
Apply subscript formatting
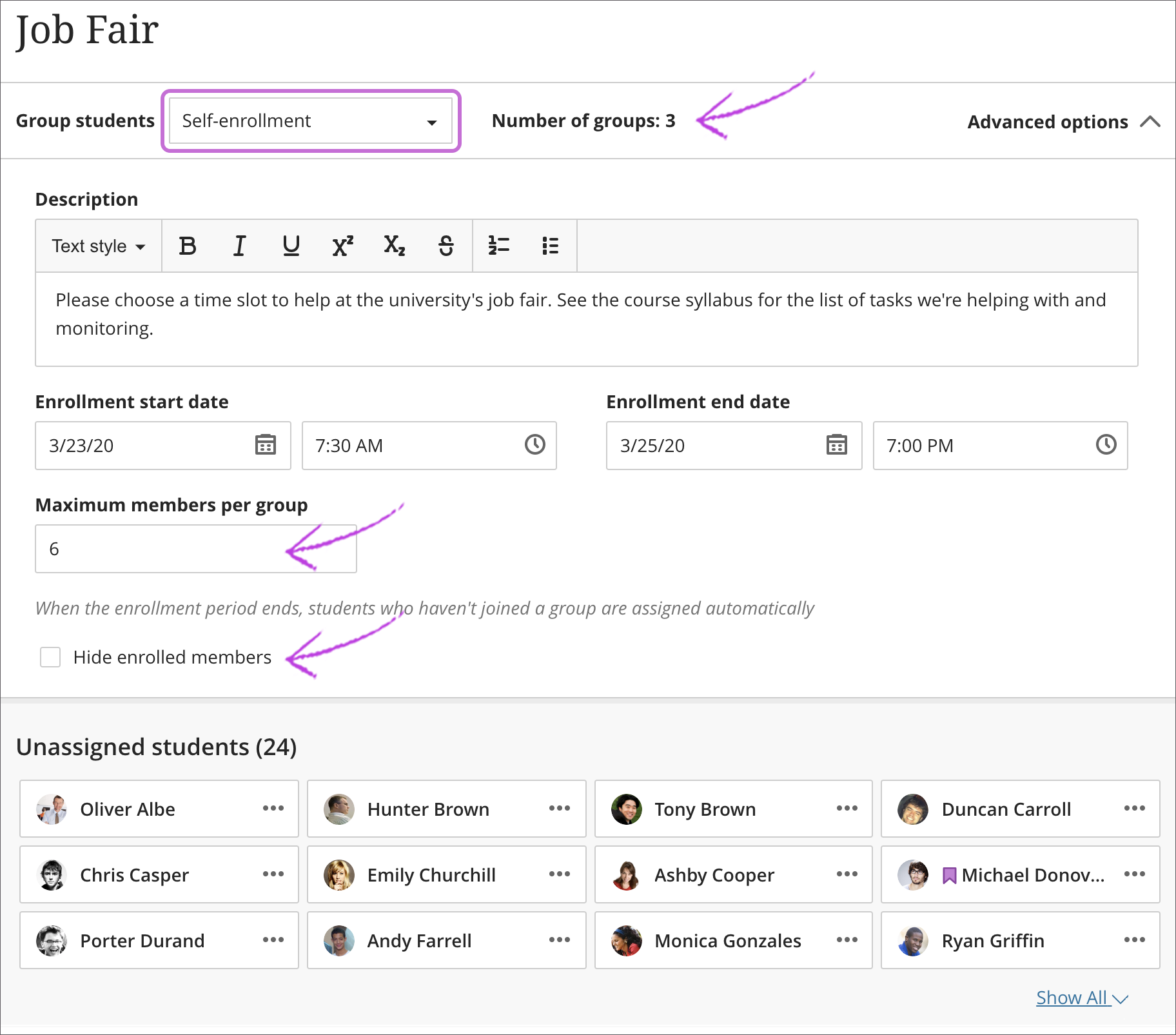click(x=394, y=246)
